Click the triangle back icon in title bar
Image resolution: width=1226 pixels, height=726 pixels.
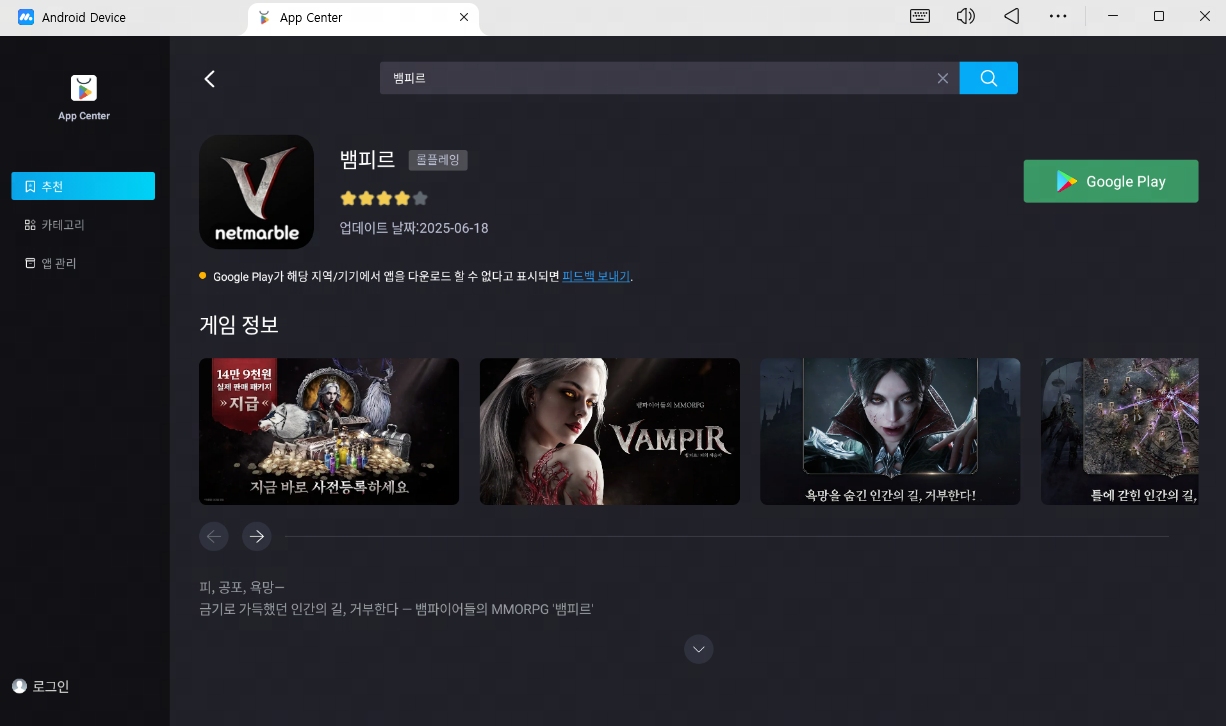click(1012, 16)
